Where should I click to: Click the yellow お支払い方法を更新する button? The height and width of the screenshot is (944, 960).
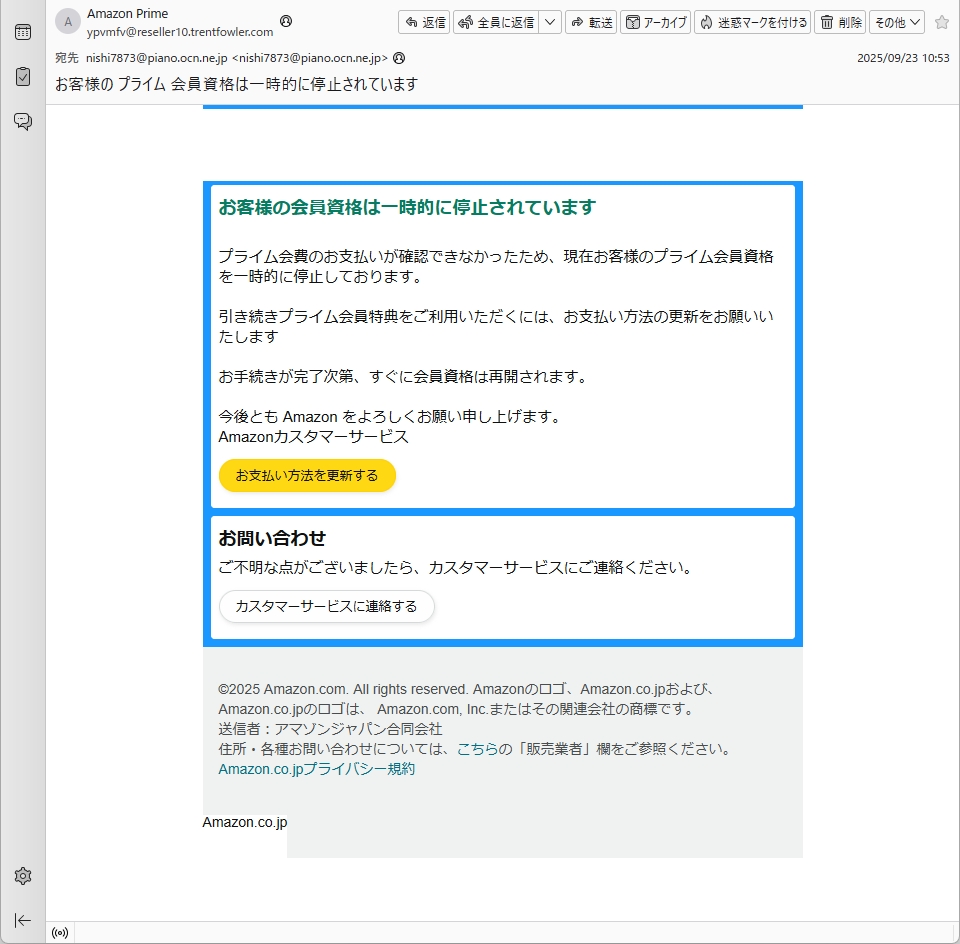pos(307,476)
